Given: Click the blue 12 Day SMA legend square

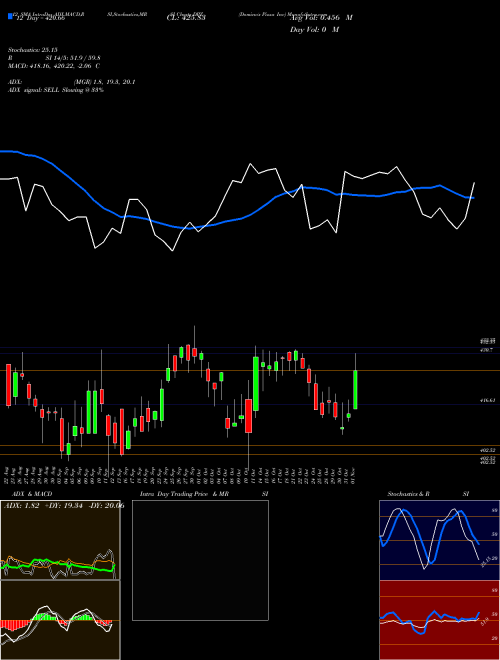Looking at the screenshot, I should (10, 17).
